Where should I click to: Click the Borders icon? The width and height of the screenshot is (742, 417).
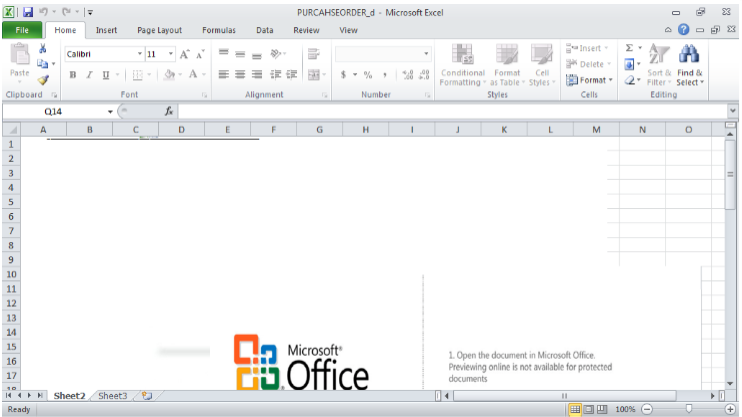point(138,74)
